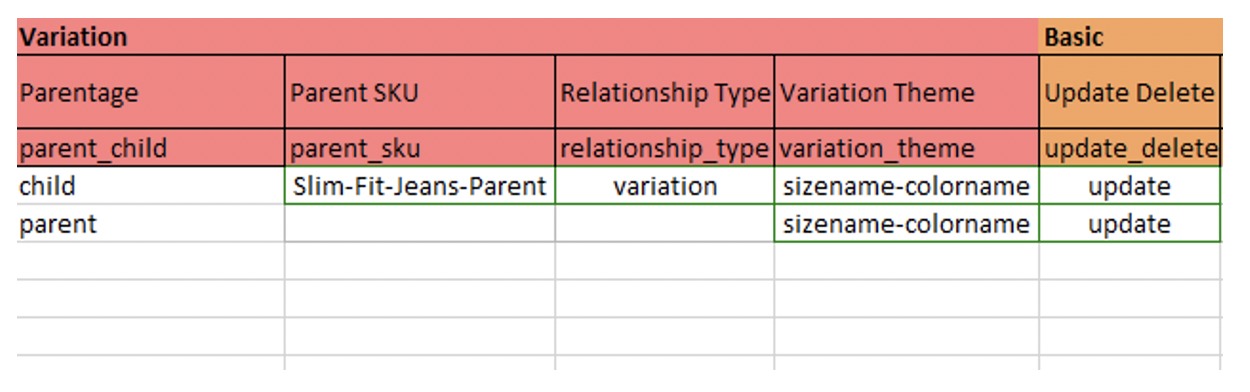Select the Variation Theme header cell
This screenshot has height=392, width=1250.
907,92
